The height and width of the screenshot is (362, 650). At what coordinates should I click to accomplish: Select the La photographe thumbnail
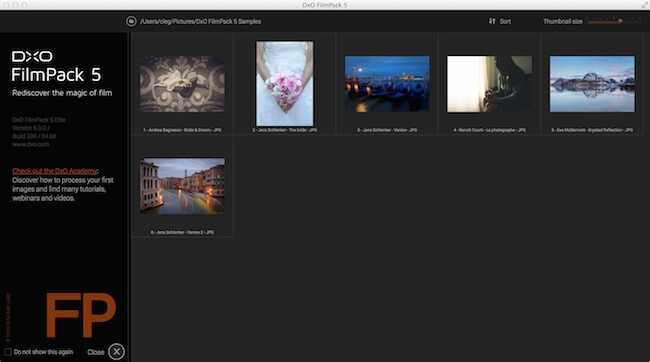[489, 84]
